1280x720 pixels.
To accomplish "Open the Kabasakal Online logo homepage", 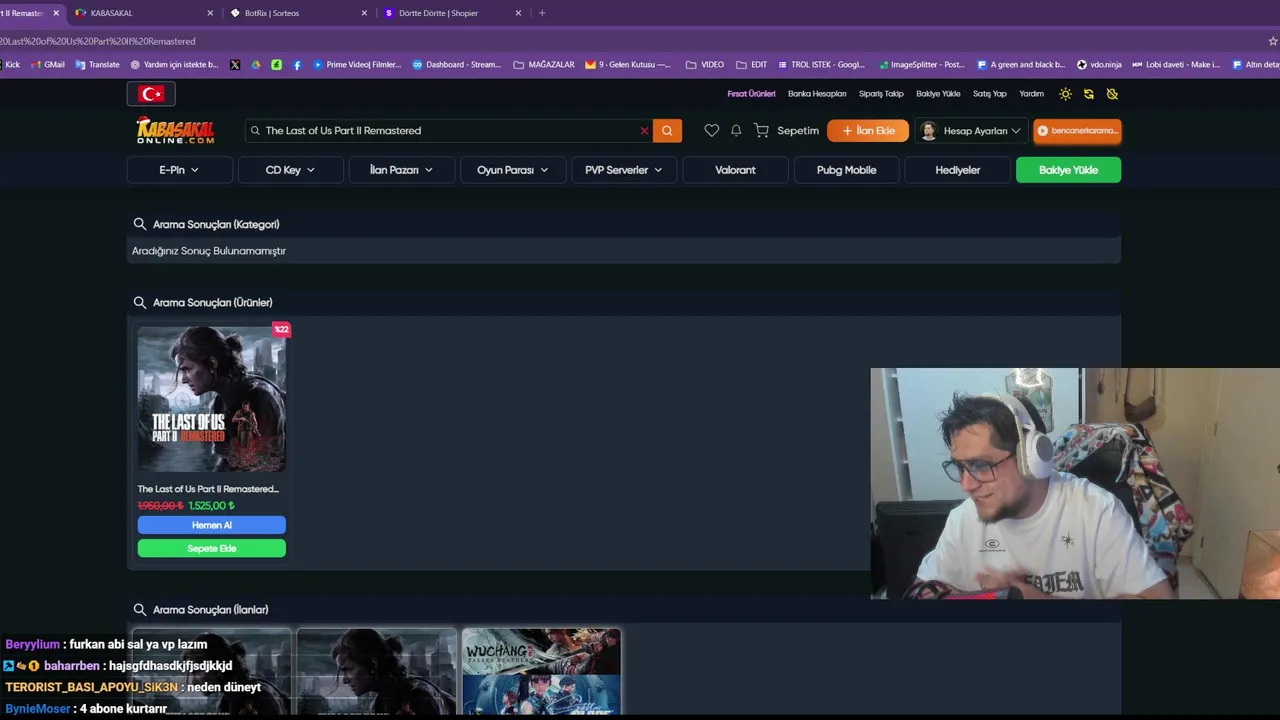I will coord(175,130).
